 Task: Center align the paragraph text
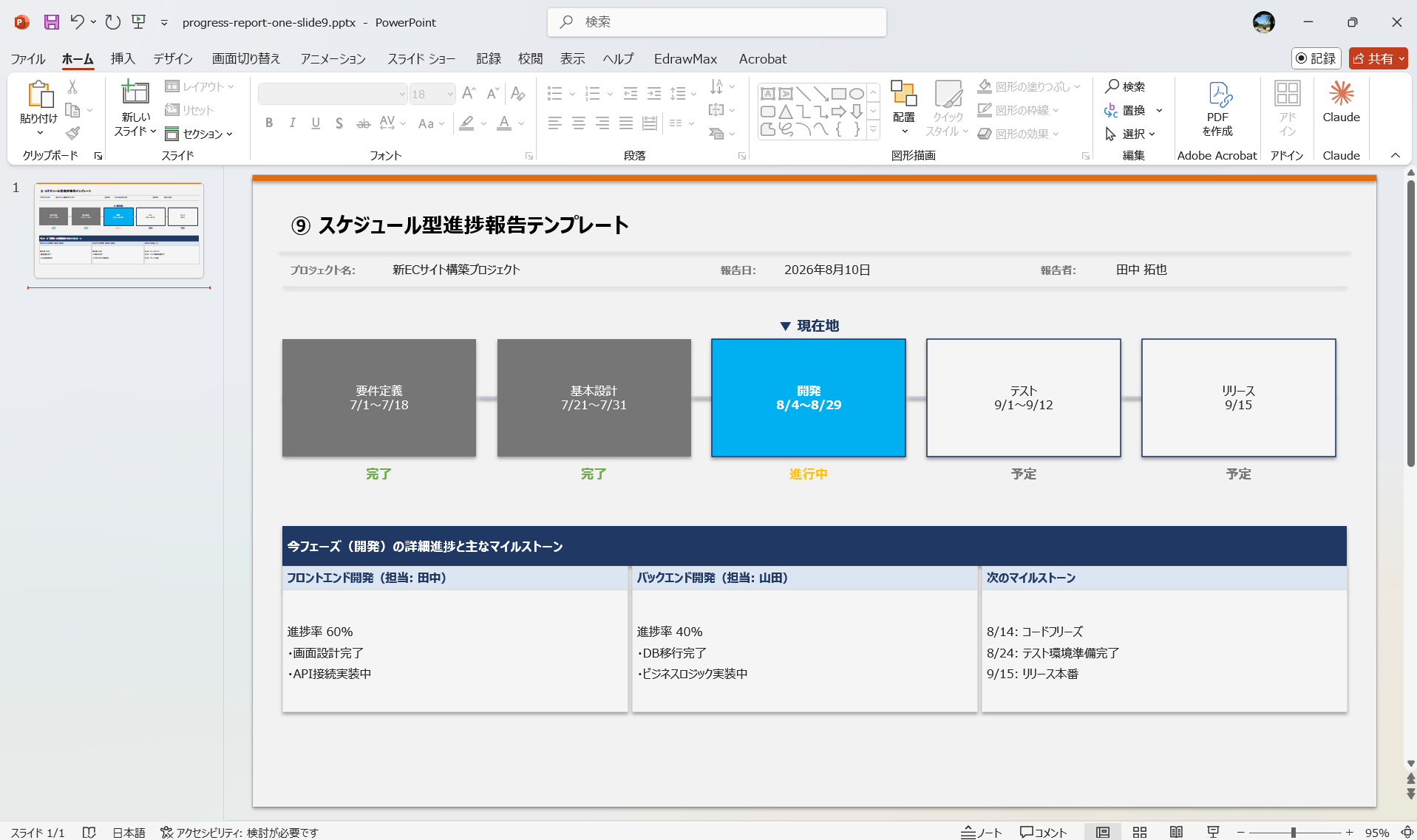pos(579,123)
